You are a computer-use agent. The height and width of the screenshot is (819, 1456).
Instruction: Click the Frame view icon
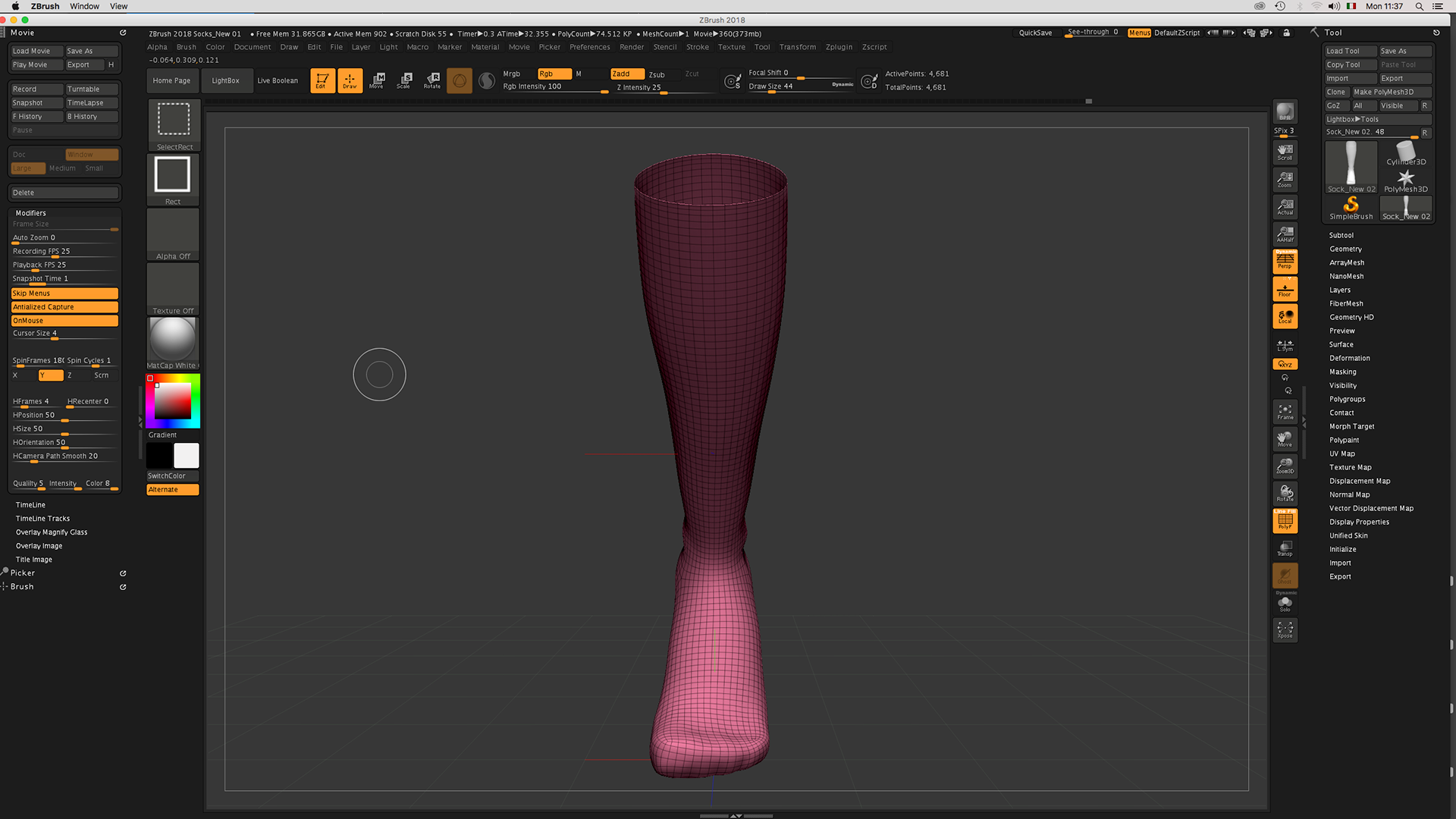point(1285,412)
